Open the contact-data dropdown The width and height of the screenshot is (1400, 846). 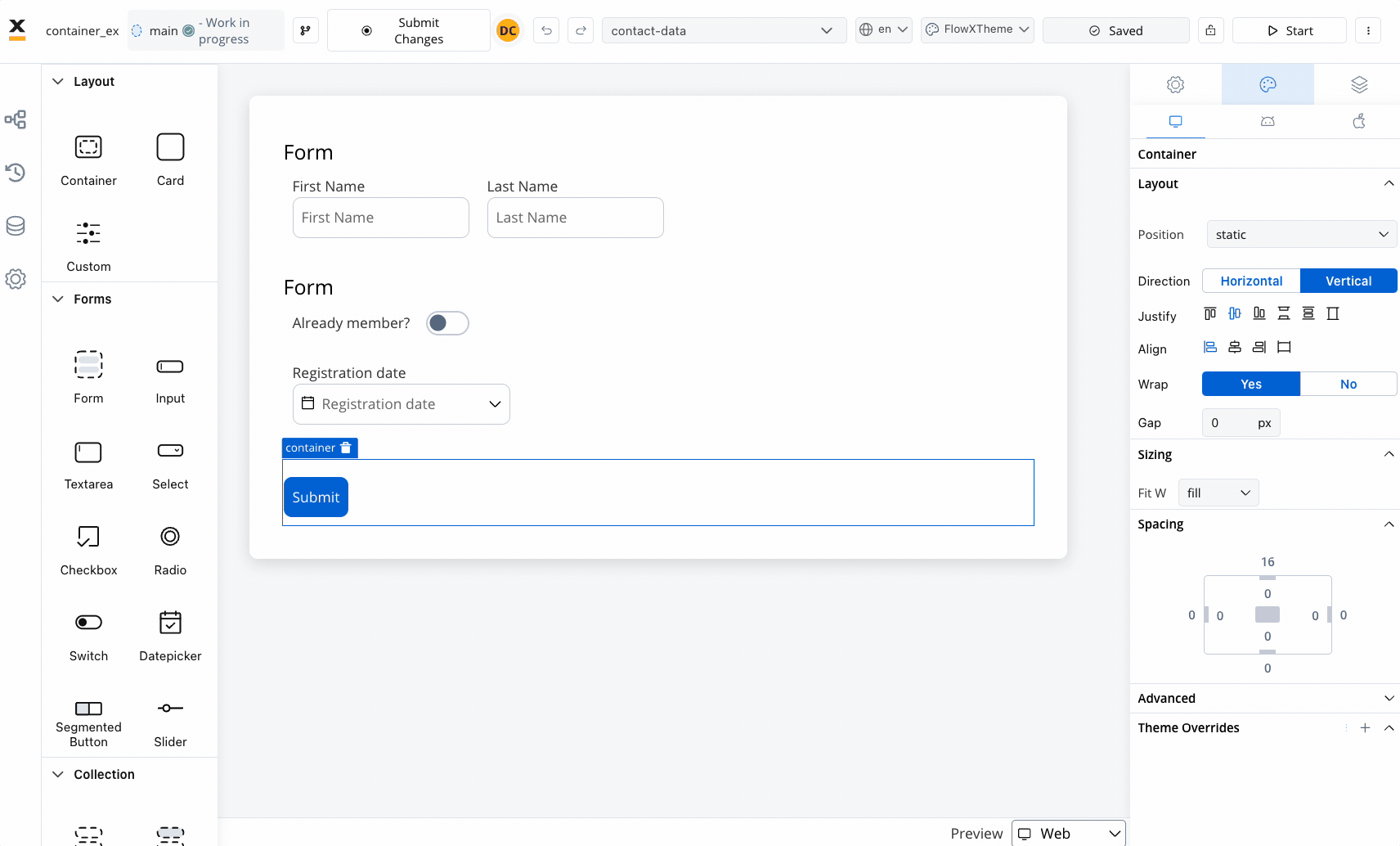[724, 30]
